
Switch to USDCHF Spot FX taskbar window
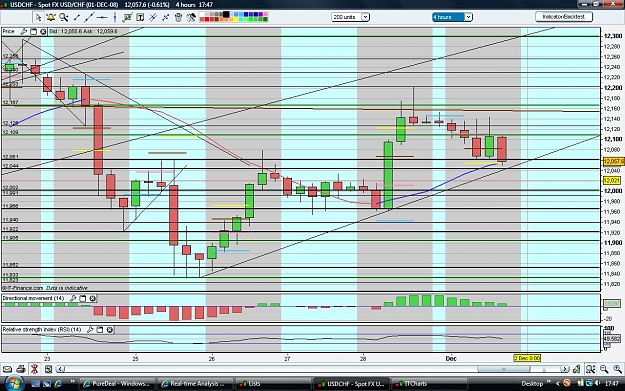click(351, 383)
